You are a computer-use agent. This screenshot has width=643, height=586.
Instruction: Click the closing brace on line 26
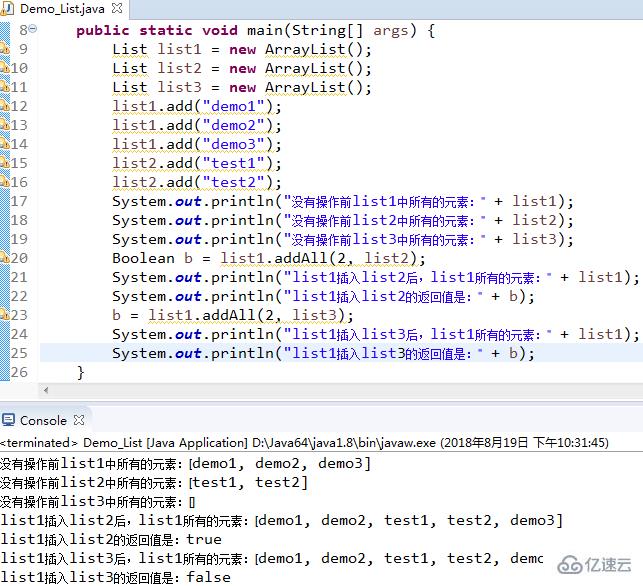coord(80,373)
